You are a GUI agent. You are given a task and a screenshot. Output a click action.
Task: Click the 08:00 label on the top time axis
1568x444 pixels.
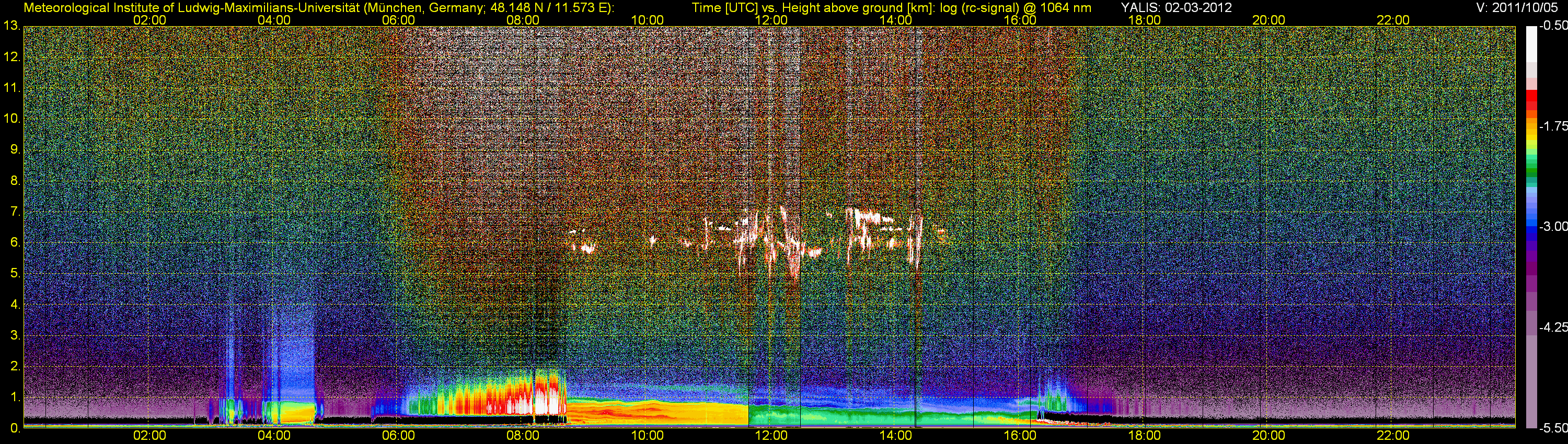click(x=522, y=20)
